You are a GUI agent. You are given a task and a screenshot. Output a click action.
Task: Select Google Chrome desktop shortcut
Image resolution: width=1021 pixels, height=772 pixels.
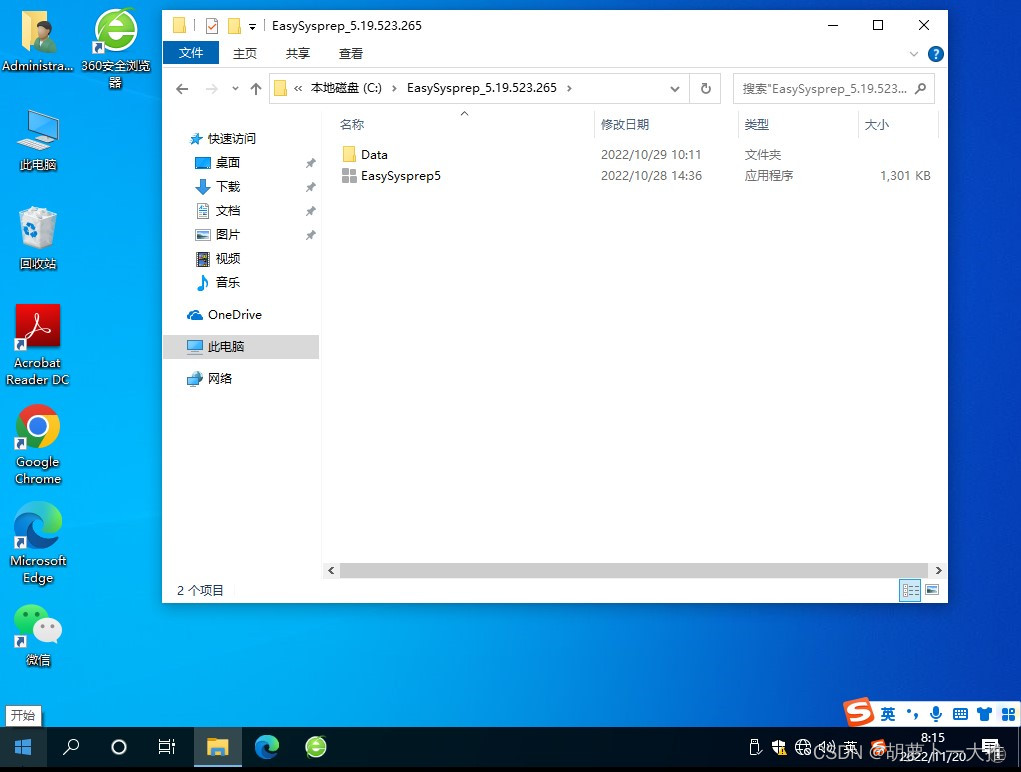pos(38,445)
